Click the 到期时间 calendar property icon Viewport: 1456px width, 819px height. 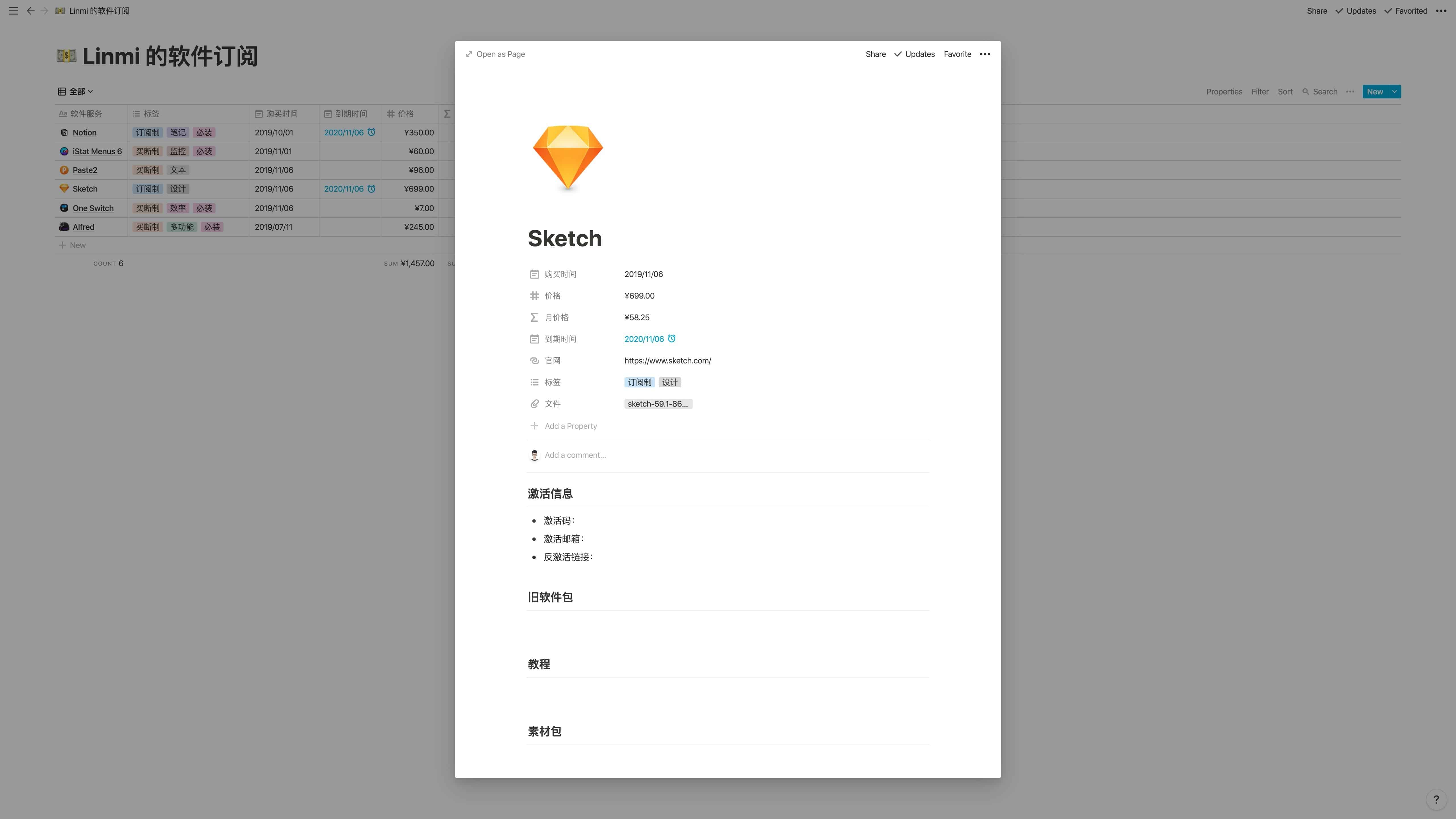[x=534, y=339]
